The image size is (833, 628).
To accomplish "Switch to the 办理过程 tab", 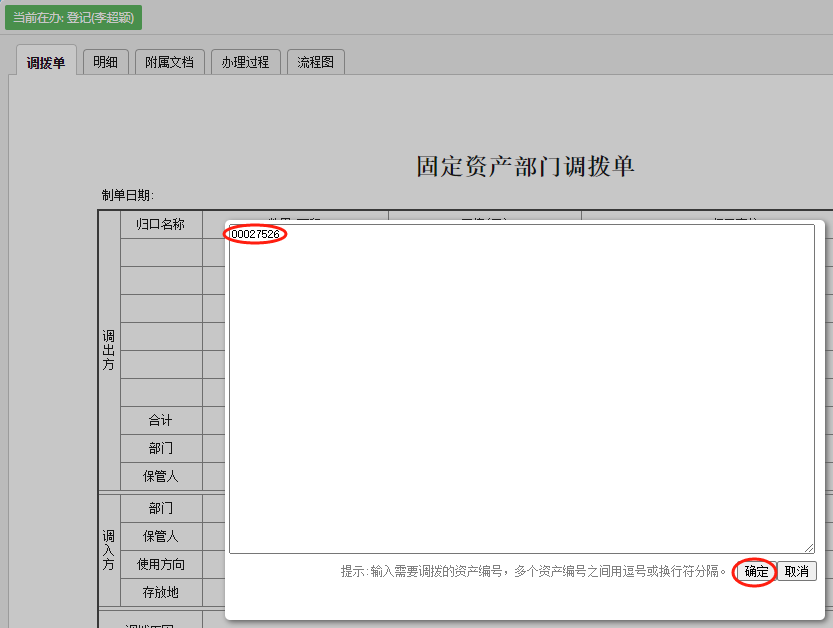I will pyautogui.click(x=245, y=62).
